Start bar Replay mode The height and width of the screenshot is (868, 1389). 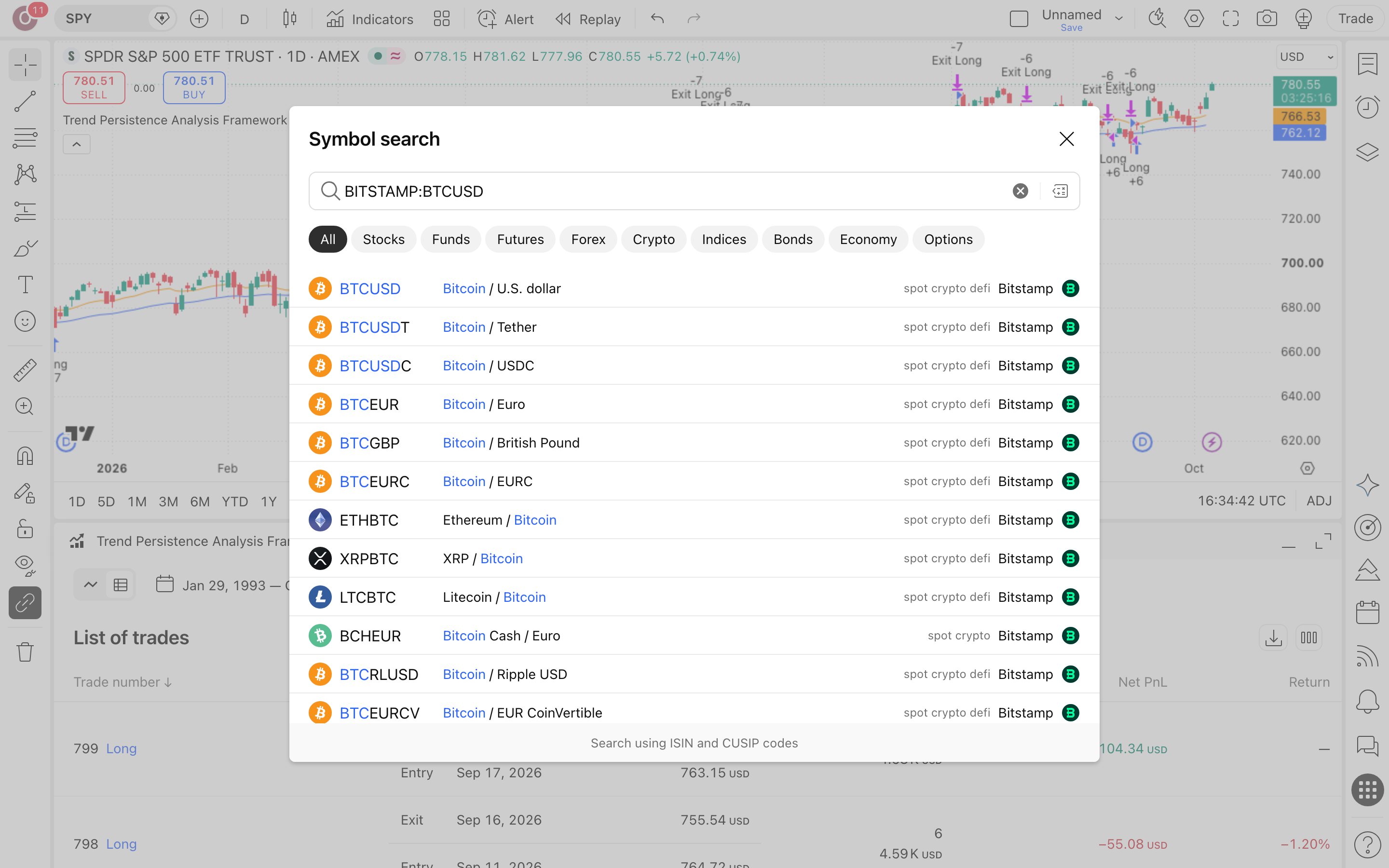(x=588, y=19)
